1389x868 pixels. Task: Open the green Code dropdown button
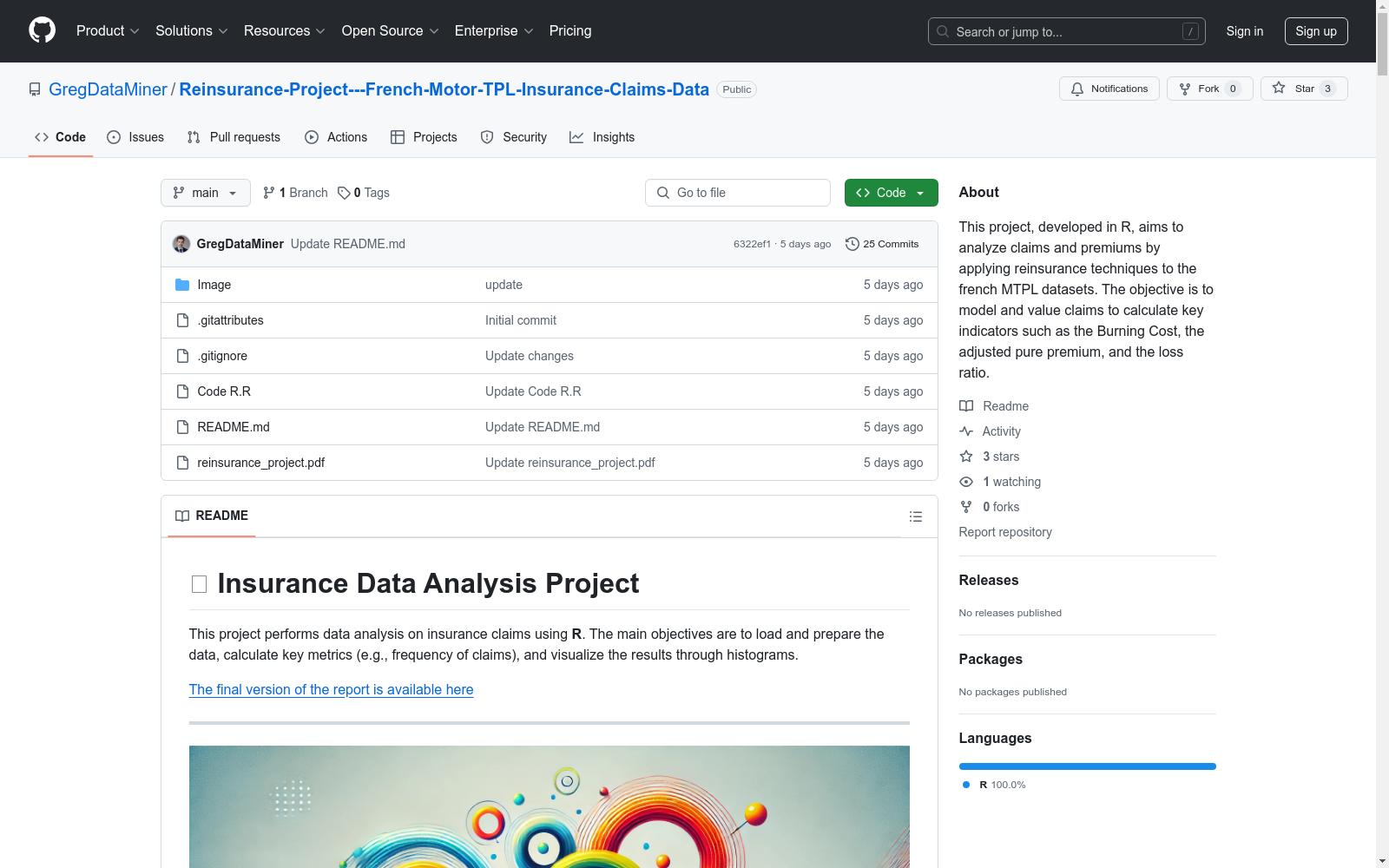[x=892, y=193]
